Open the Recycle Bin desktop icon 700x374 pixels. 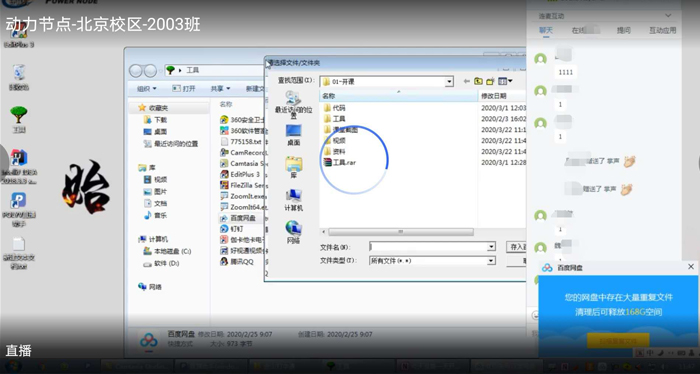coord(19,77)
